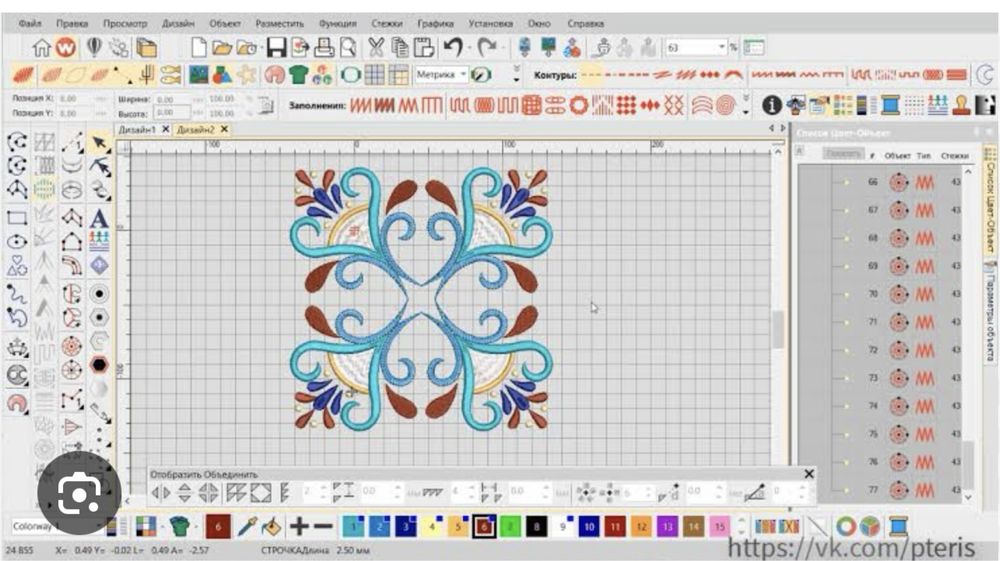Image resolution: width=1000 pixels, height=561 pixels.
Task: Undo the last action with the arrow
Action: pos(453,47)
